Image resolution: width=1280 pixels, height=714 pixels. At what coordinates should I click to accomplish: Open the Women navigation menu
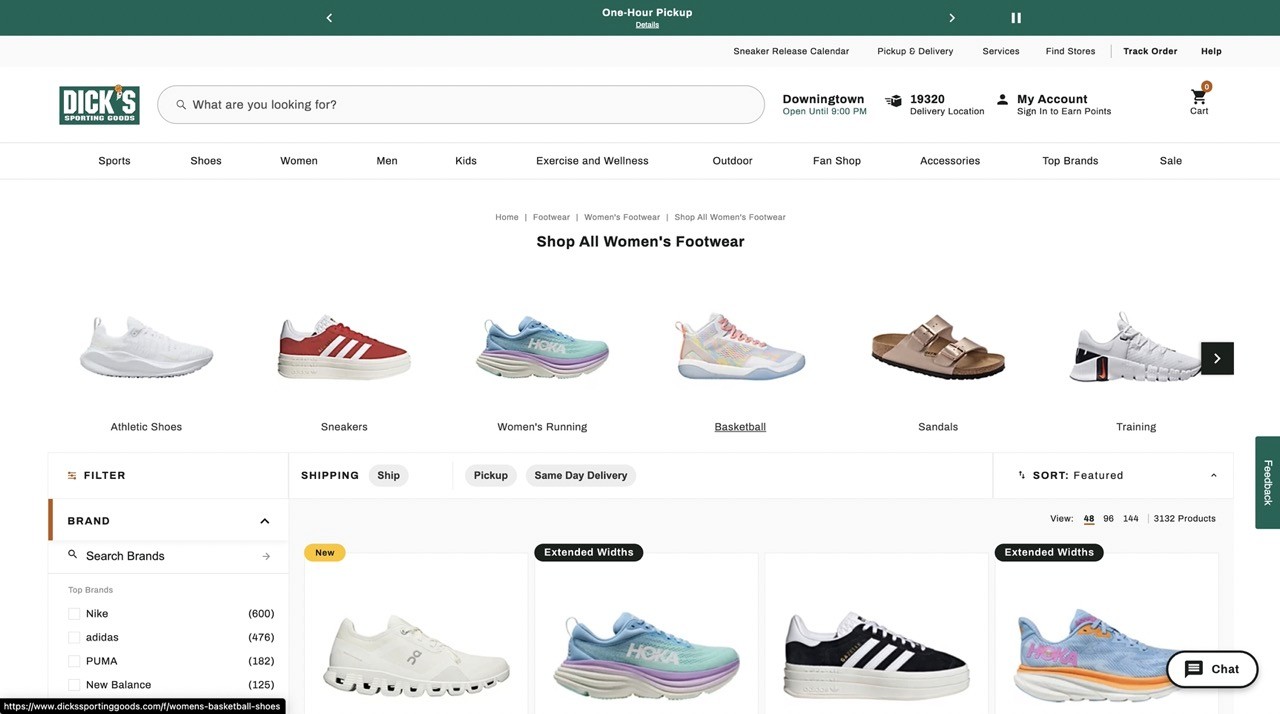tap(299, 161)
